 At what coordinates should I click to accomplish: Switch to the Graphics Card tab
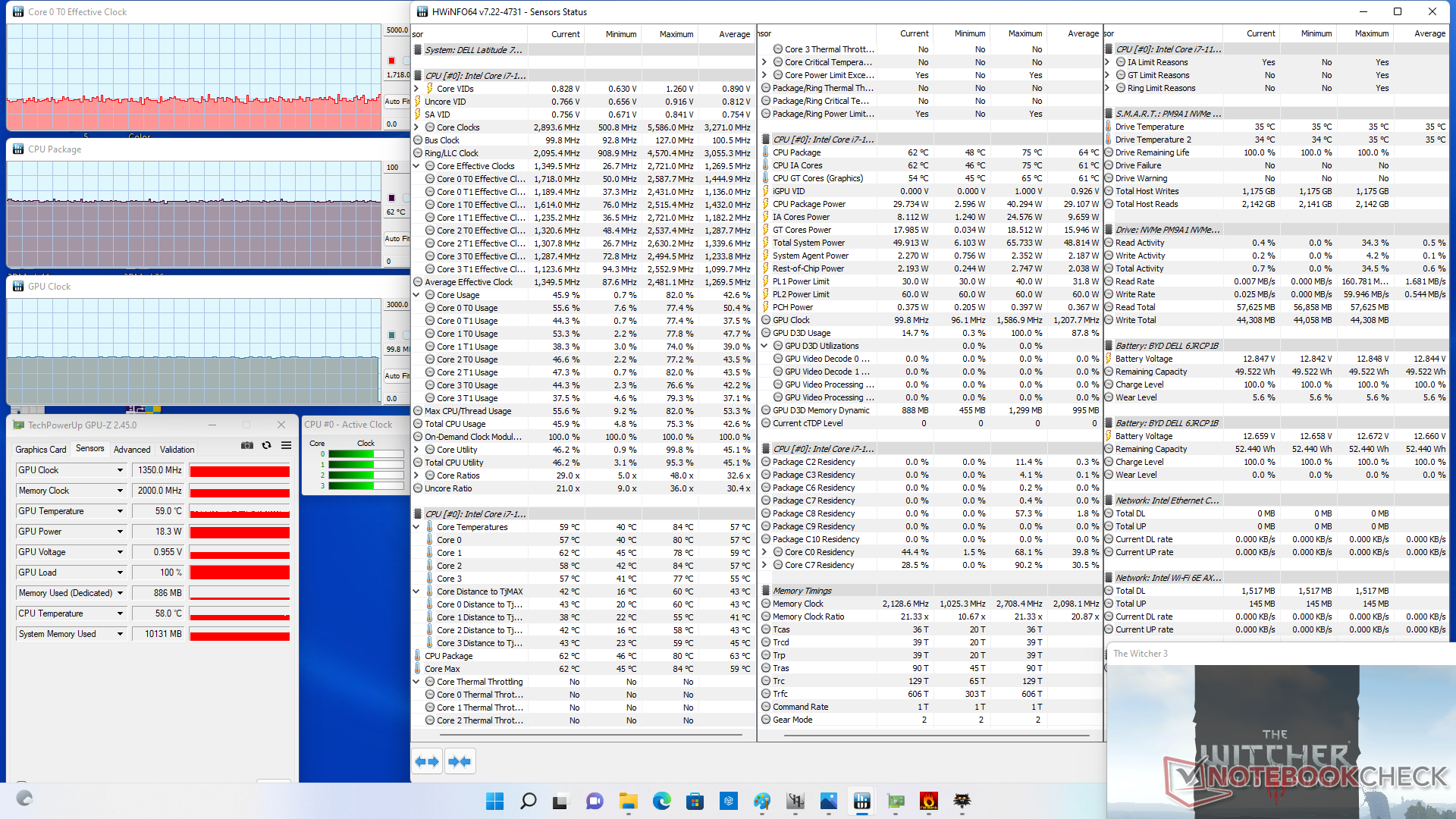(41, 450)
